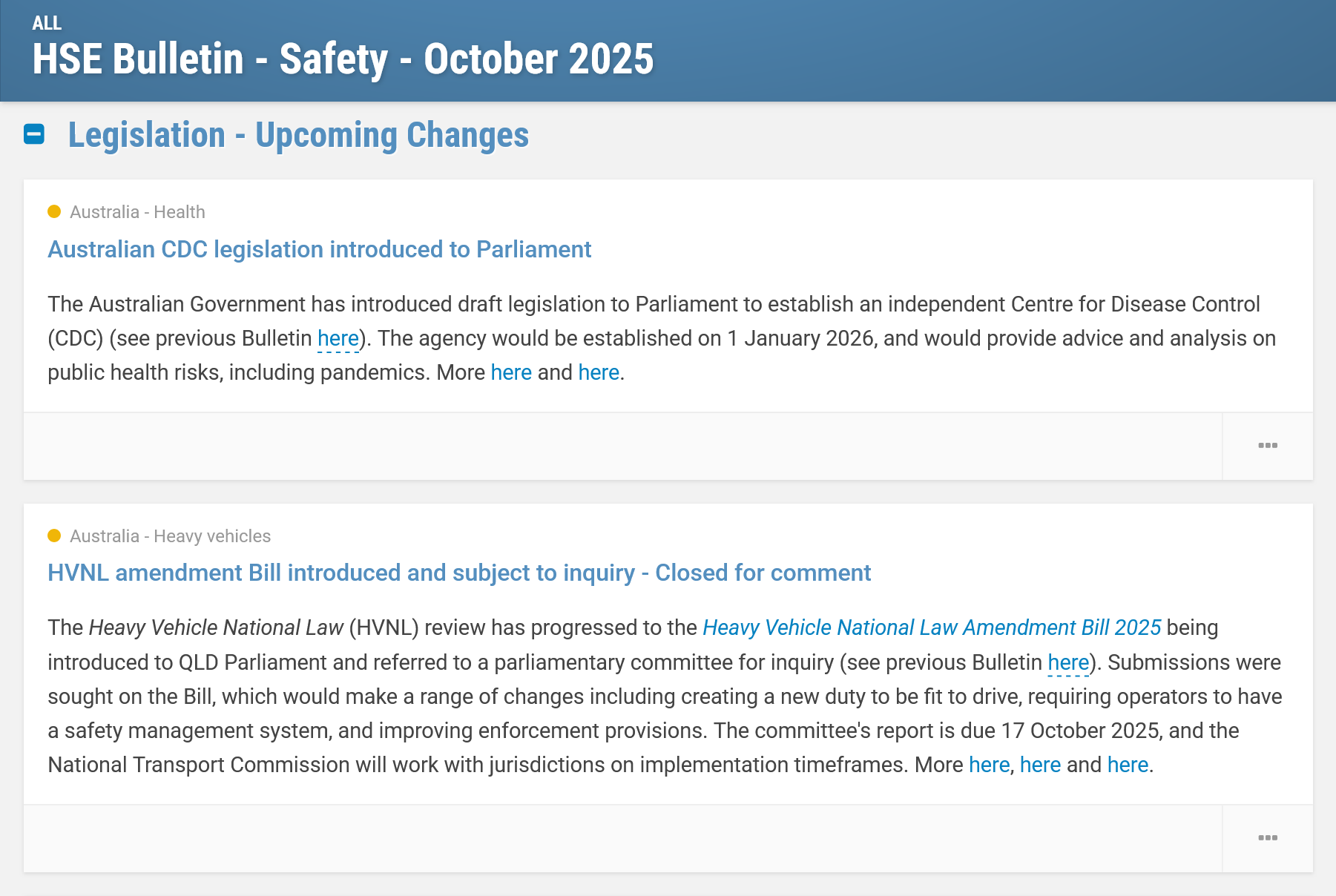Image resolution: width=1336 pixels, height=896 pixels.
Task: Open the three-dot menu of the CDC legislation card
Action: (x=1268, y=446)
